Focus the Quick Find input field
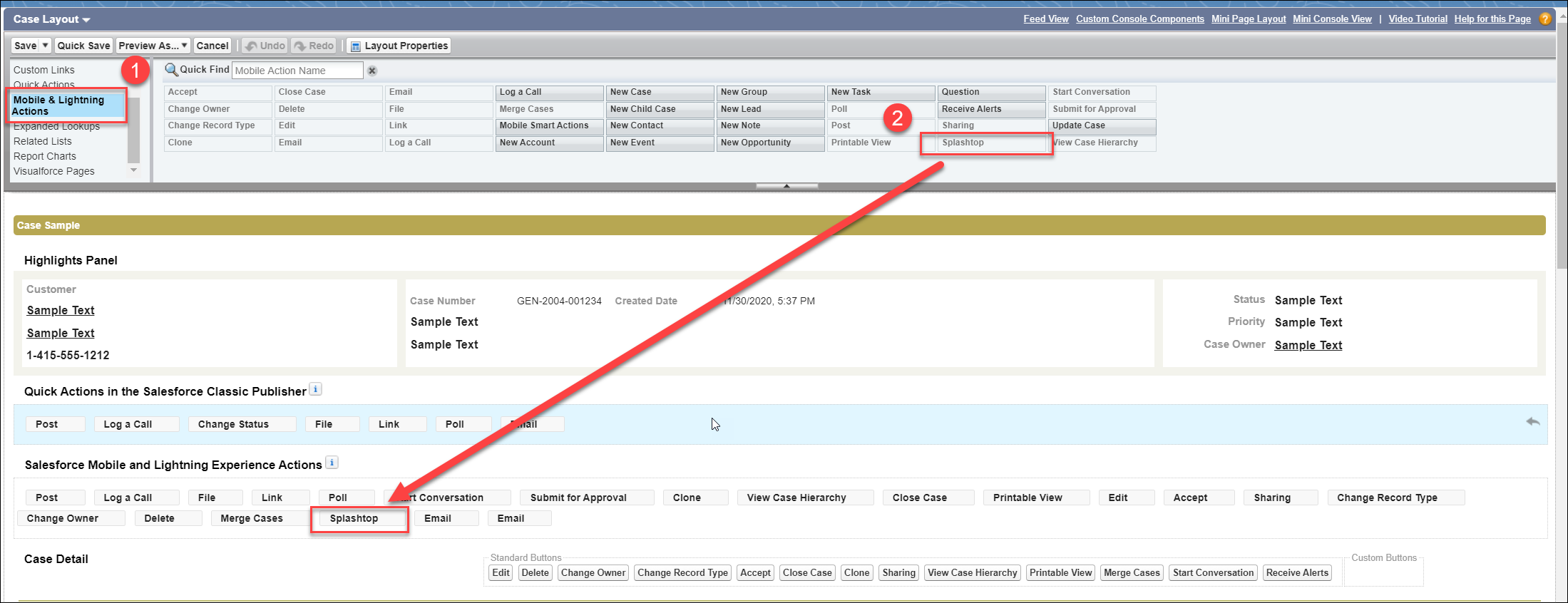The width and height of the screenshot is (1568, 603). click(298, 71)
